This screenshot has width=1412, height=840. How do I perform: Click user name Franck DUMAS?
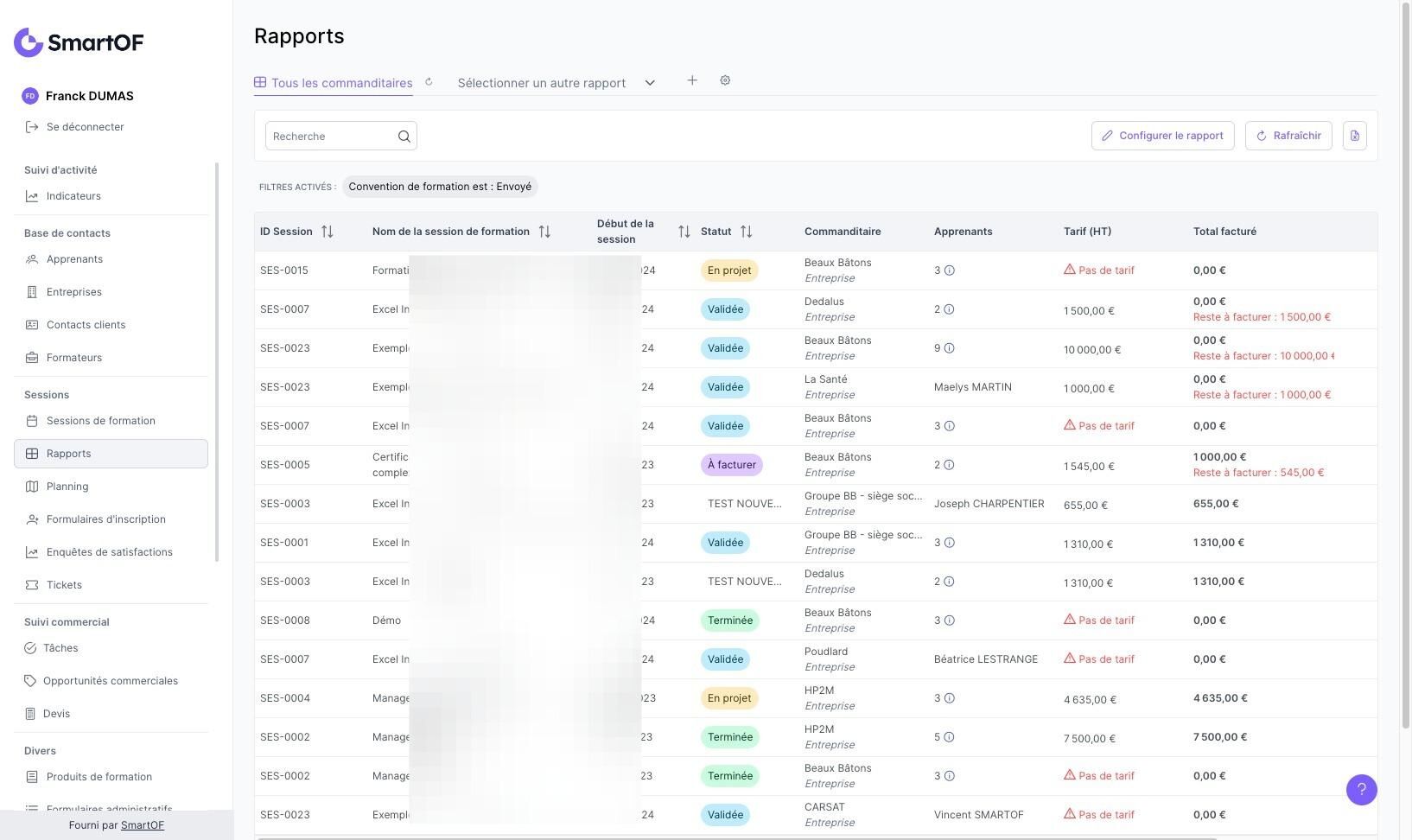[x=90, y=96]
